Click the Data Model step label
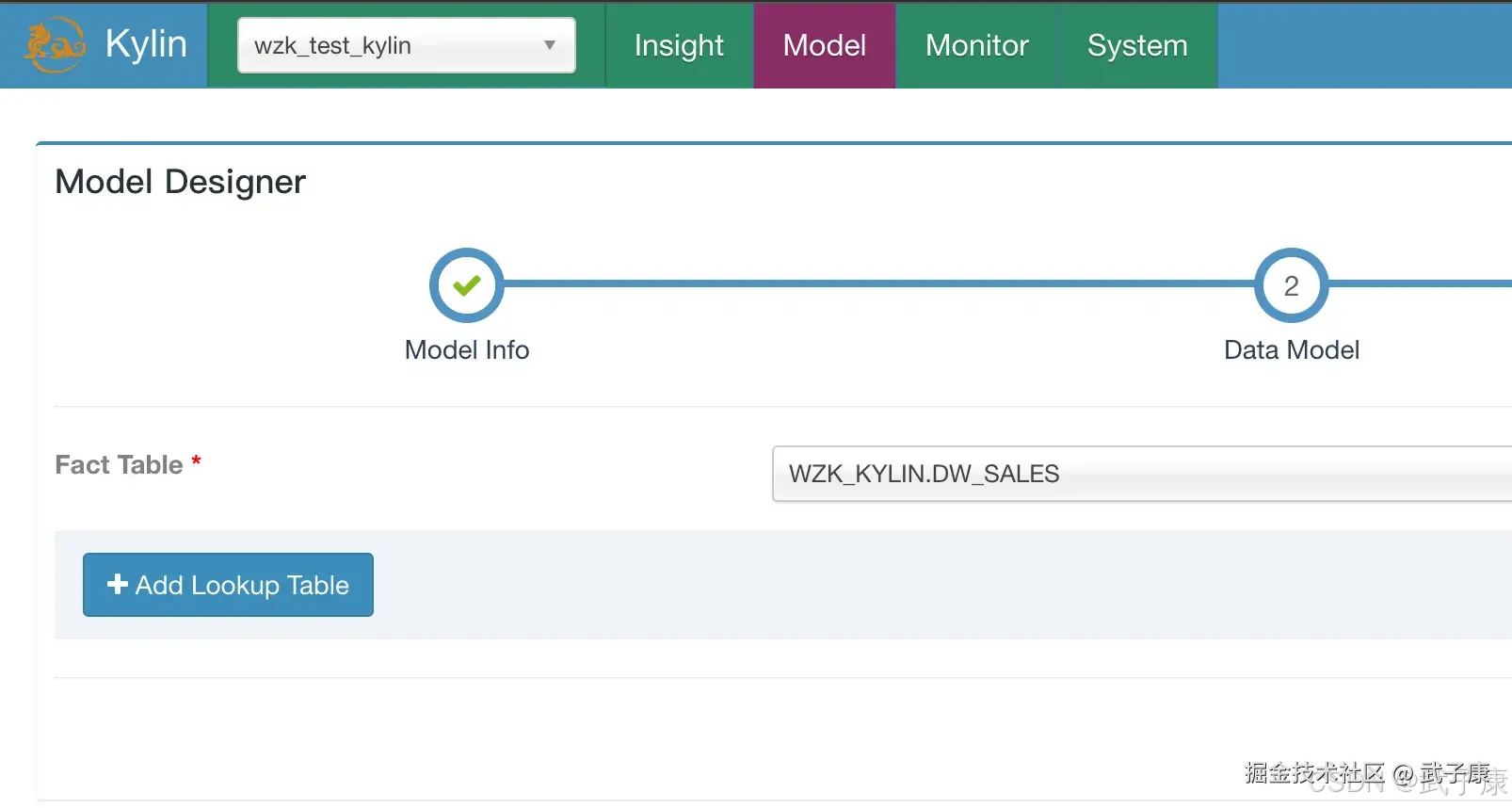 (x=1291, y=350)
